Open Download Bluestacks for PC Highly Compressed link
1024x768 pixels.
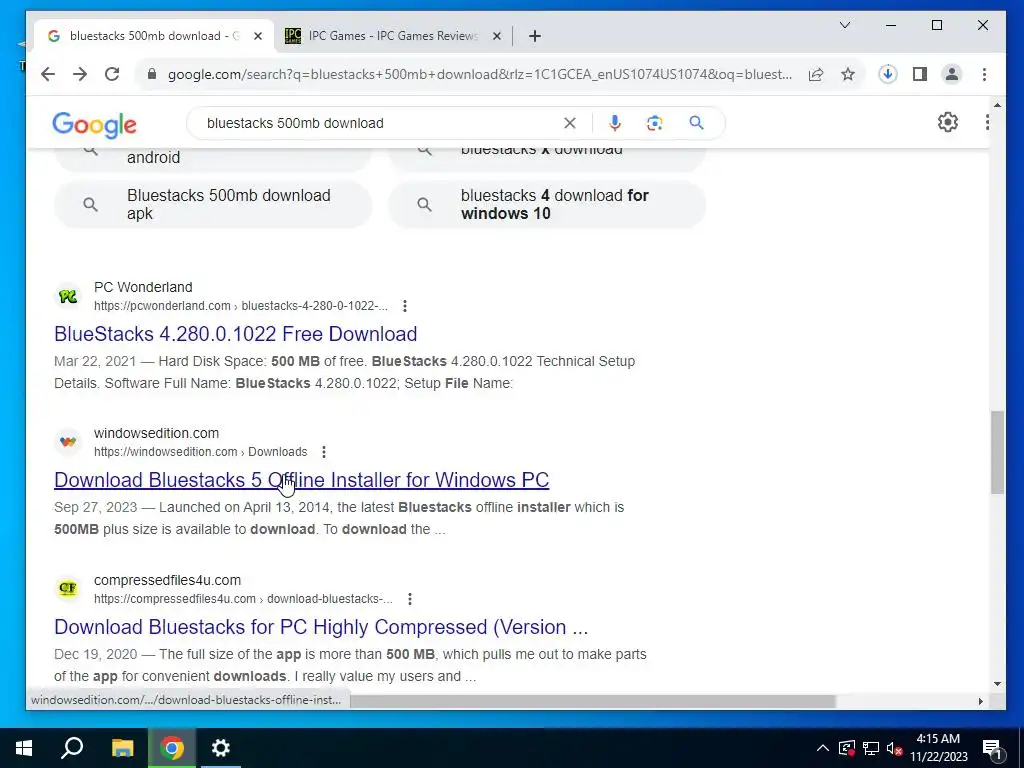(x=321, y=627)
